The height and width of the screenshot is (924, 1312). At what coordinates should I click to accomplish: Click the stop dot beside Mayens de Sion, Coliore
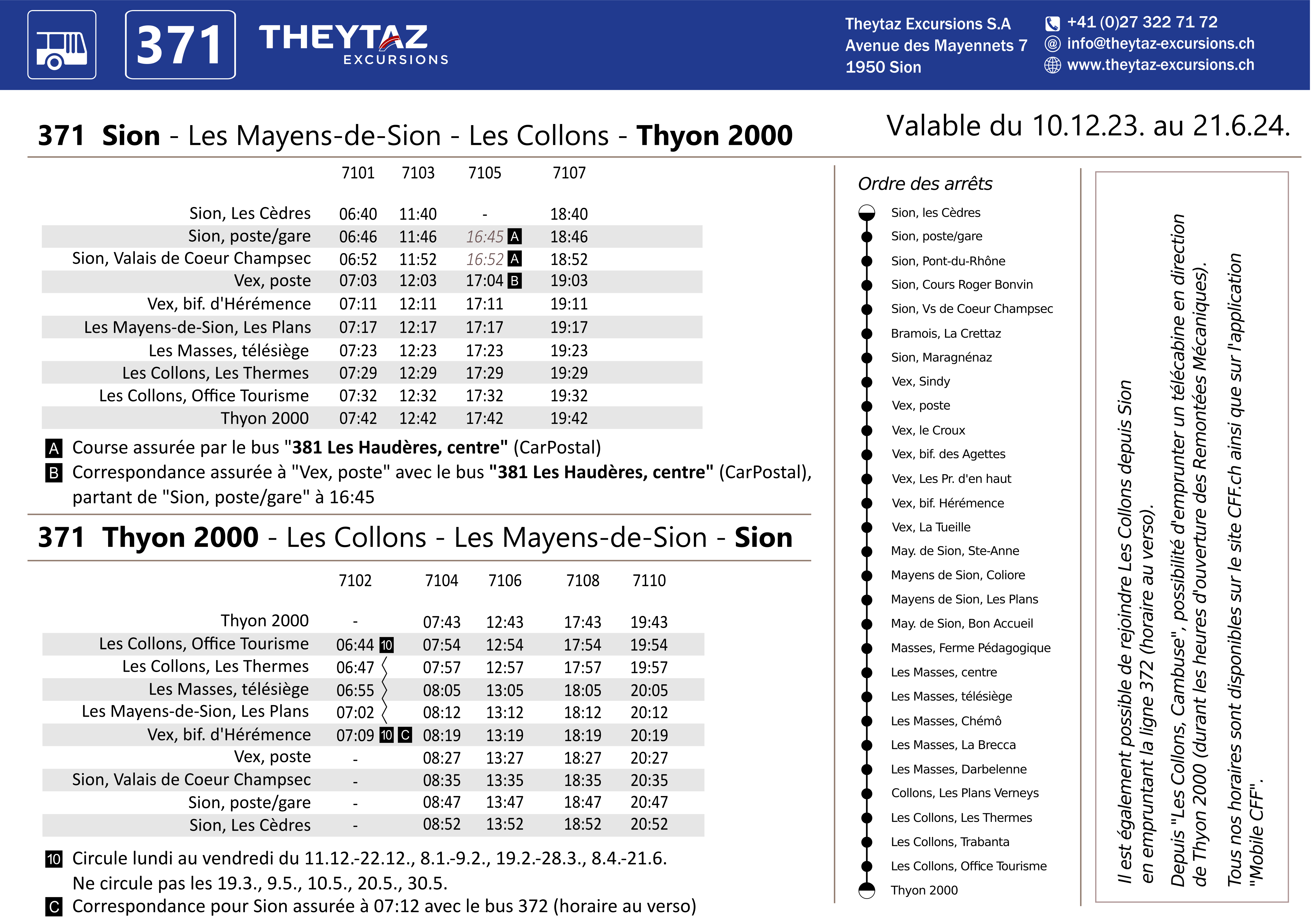(867, 575)
